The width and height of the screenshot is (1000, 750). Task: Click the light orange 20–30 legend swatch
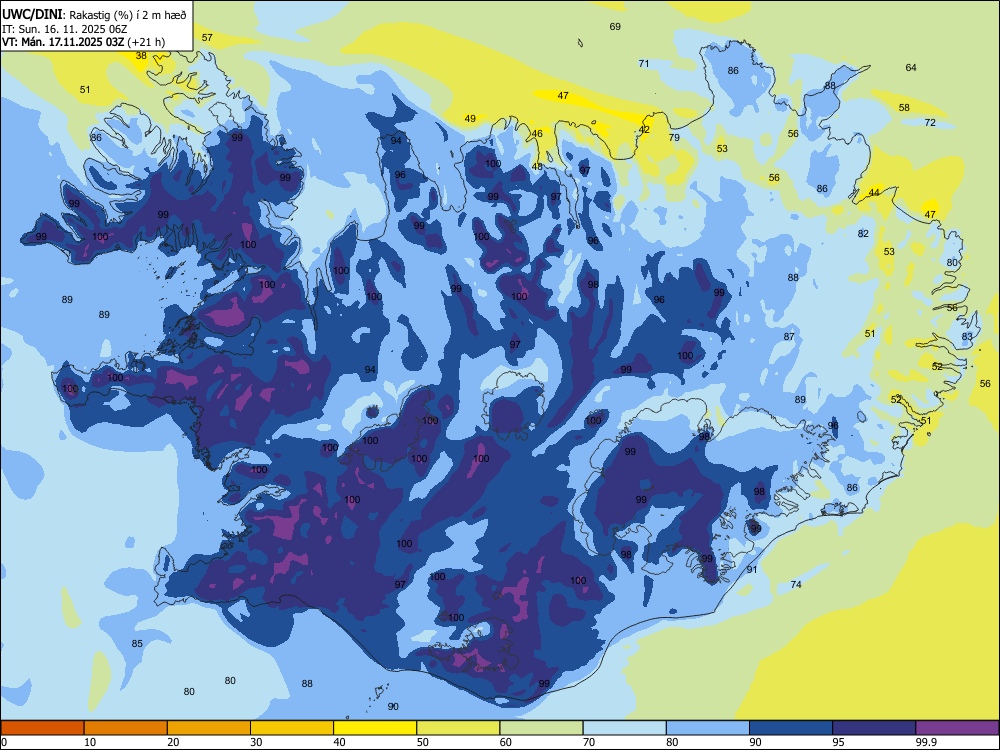pyautogui.click(x=209, y=728)
